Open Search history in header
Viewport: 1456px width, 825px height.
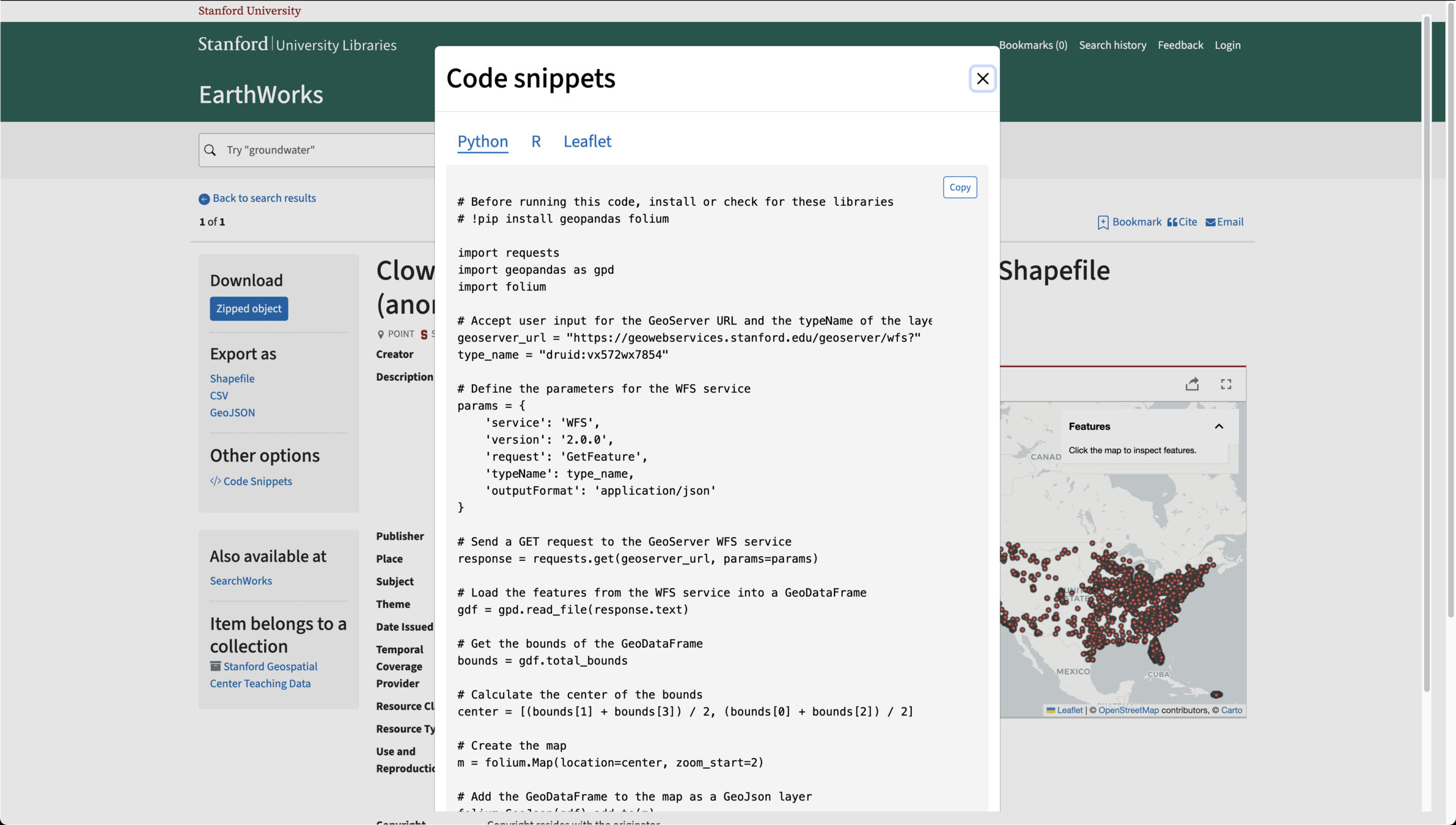coord(1112,45)
